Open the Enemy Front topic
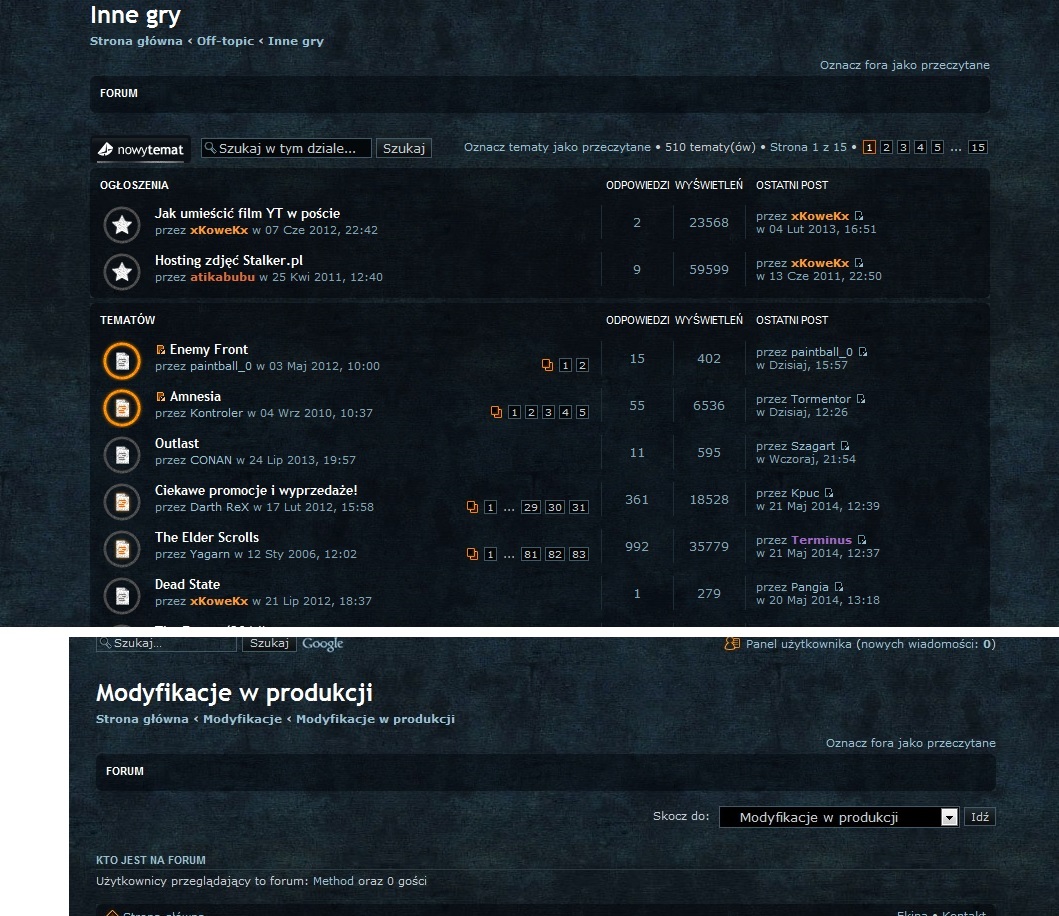The height and width of the screenshot is (916, 1059). pyautogui.click(x=209, y=349)
